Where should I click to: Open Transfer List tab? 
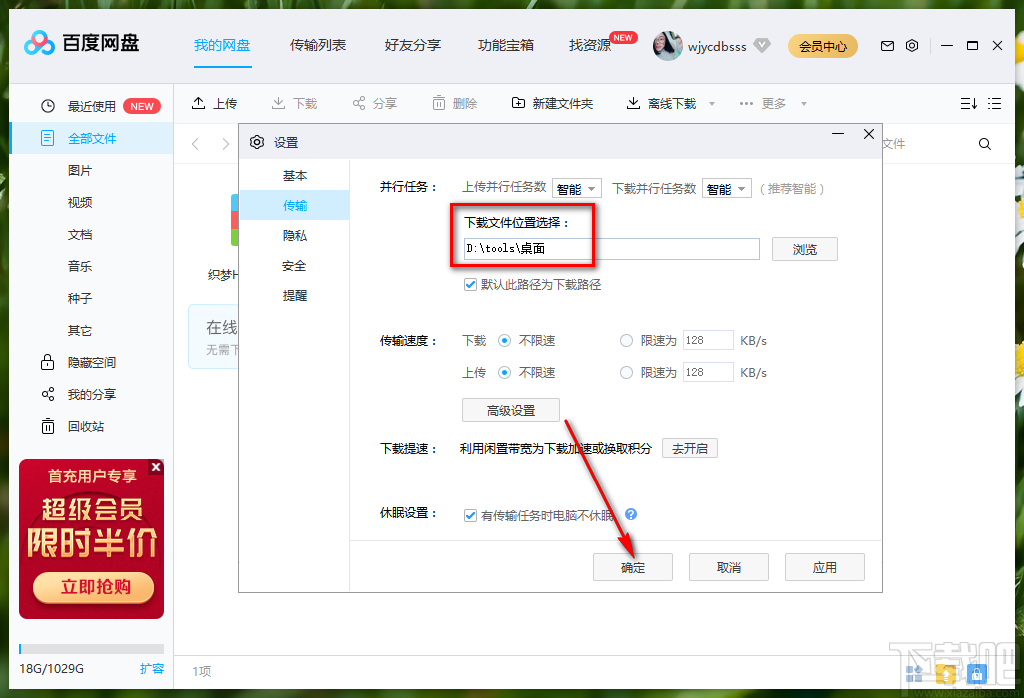pyautogui.click(x=318, y=45)
